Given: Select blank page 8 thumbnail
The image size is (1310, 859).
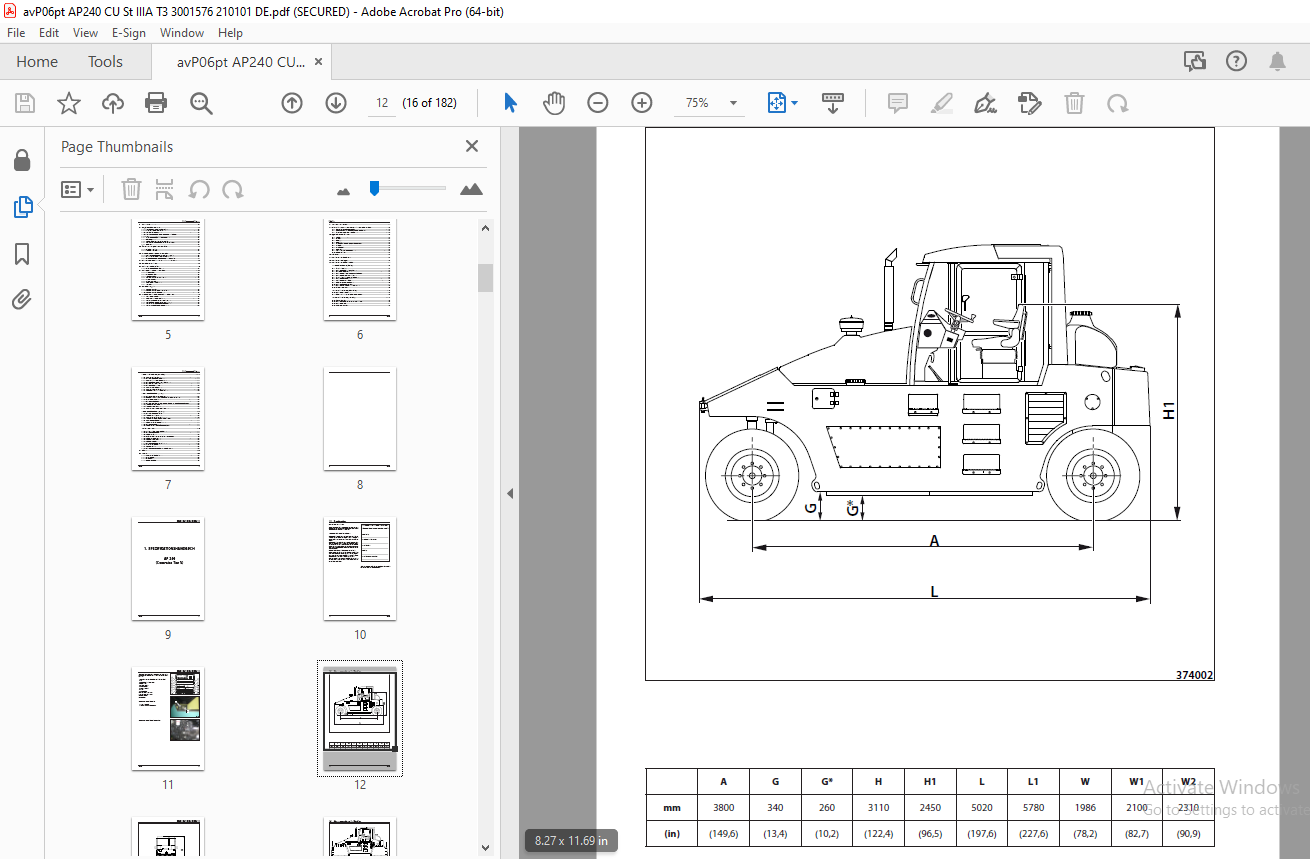Looking at the screenshot, I should click(360, 419).
